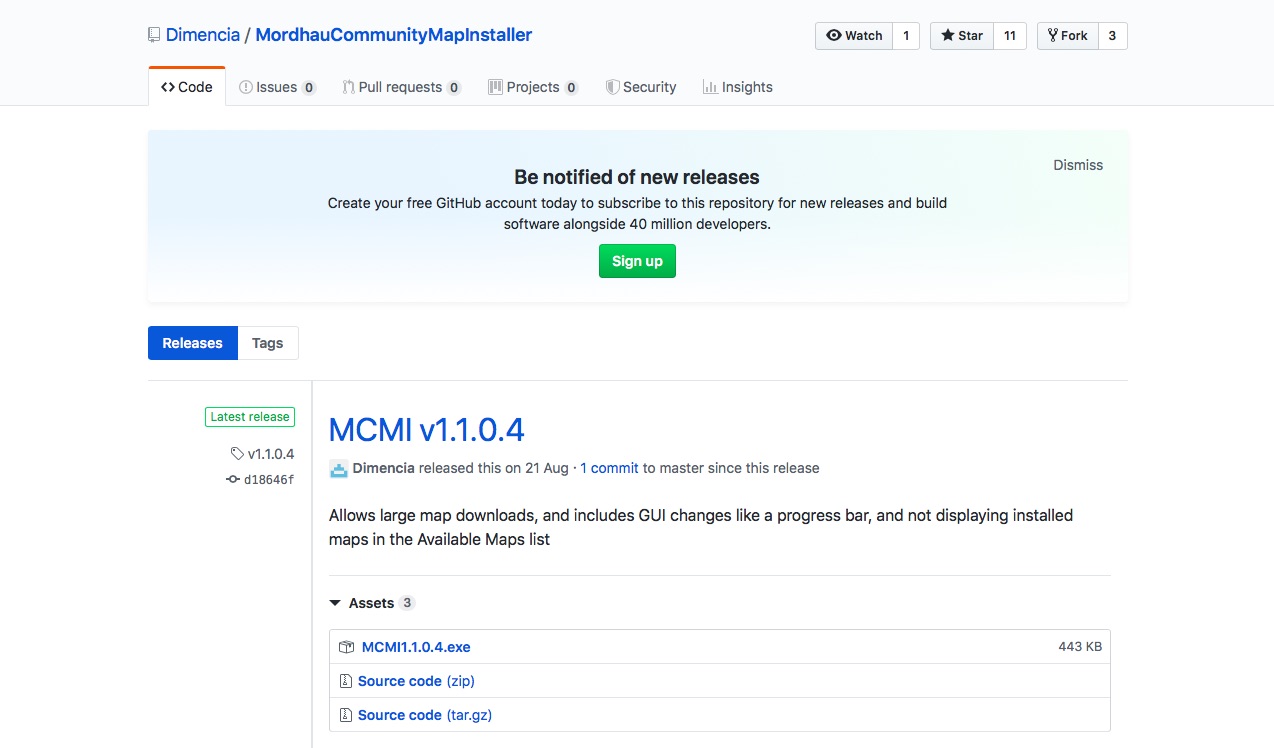This screenshot has width=1274, height=748.
Task: Open the Dimencia owner profile link
Action: tap(203, 35)
